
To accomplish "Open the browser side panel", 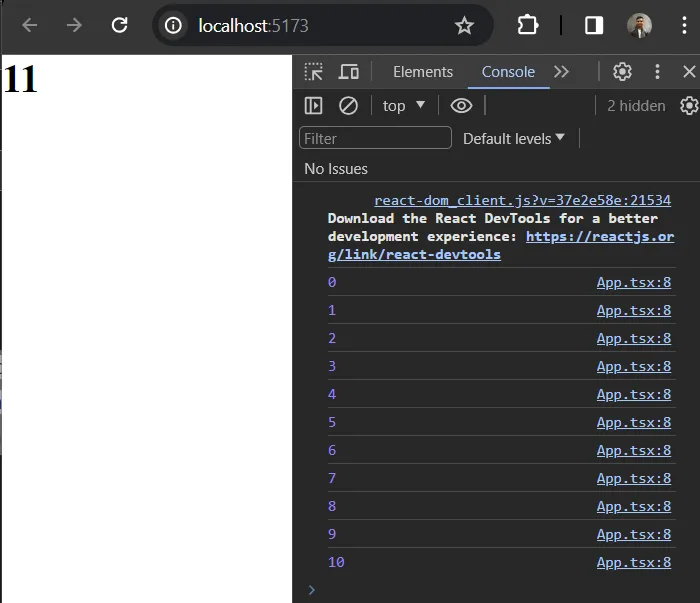I will tap(594, 25).
